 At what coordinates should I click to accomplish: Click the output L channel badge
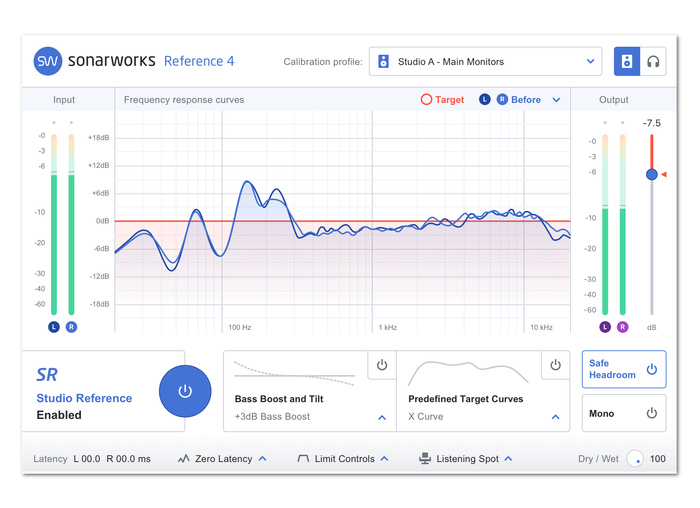click(605, 327)
